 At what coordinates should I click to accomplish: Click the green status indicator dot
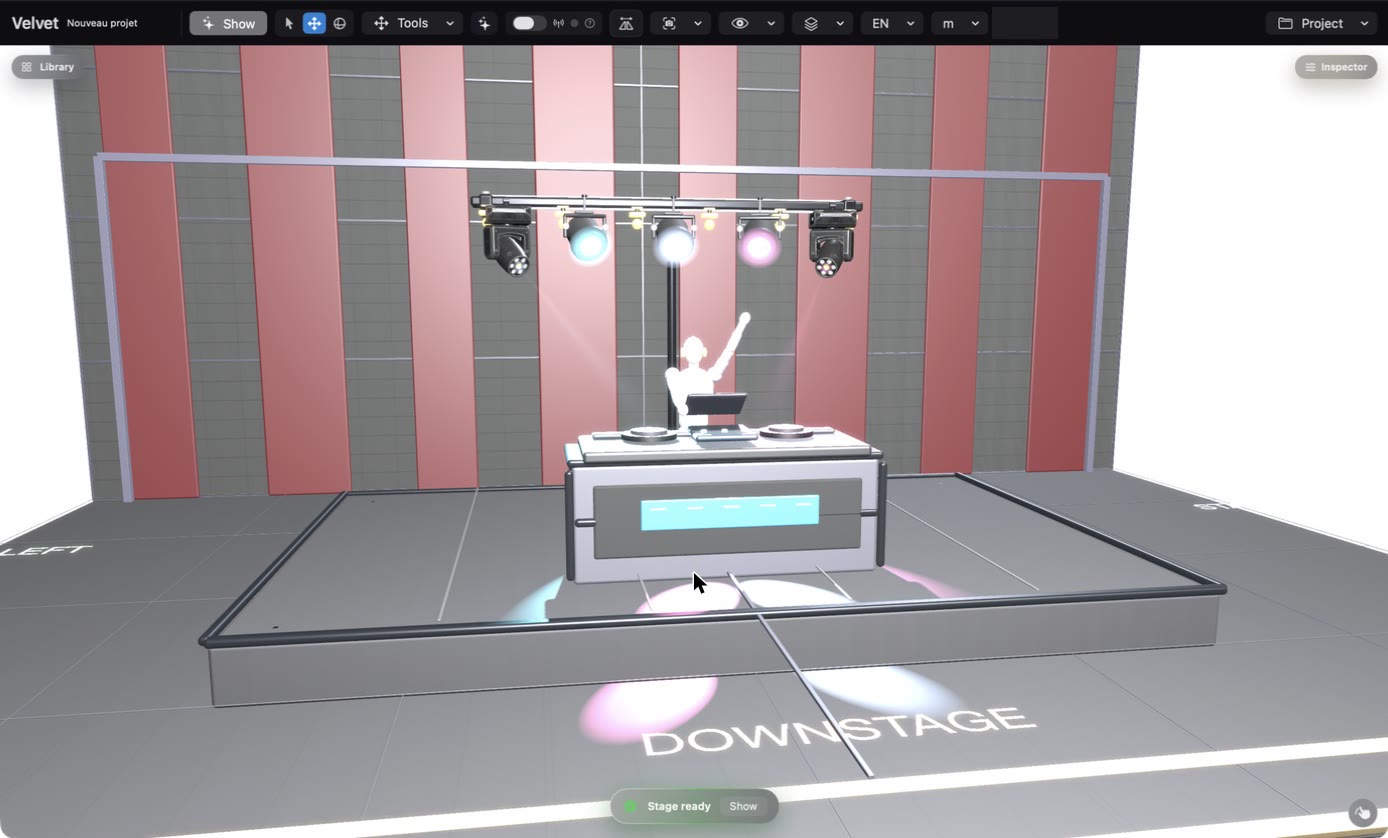pyautogui.click(x=630, y=806)
